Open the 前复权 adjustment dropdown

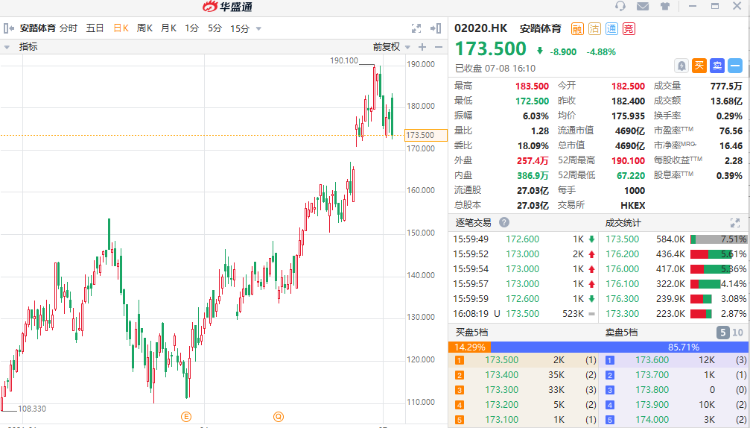[x=392, y=47]
